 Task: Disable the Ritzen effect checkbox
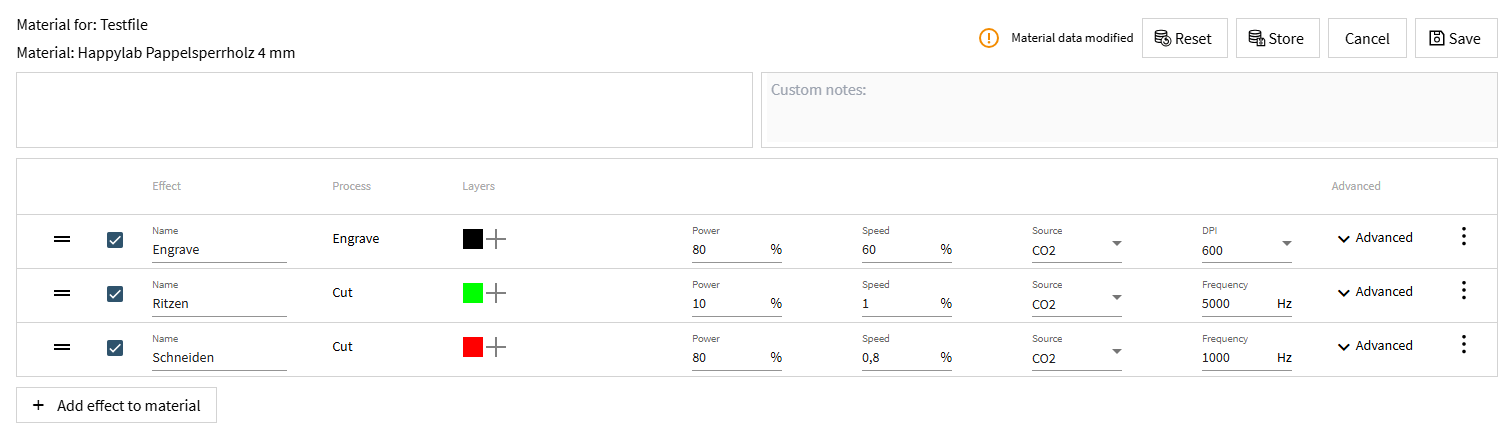[115, 294]
